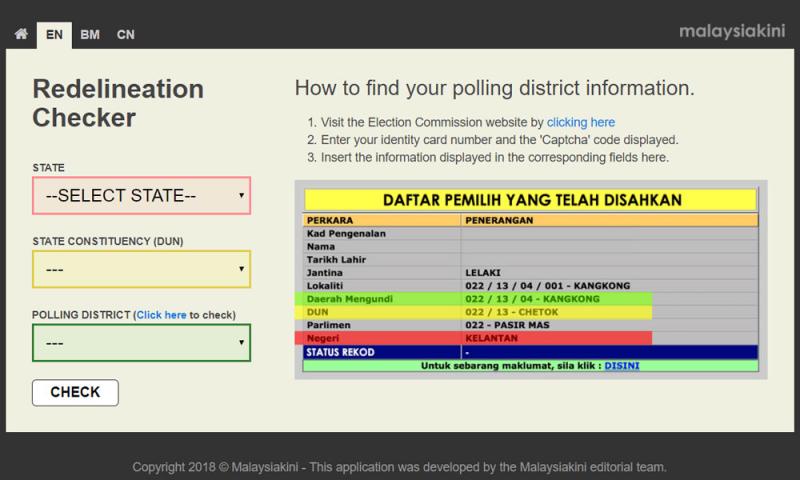
Task: Switch to the EN language tab
Action: [54, 35]
